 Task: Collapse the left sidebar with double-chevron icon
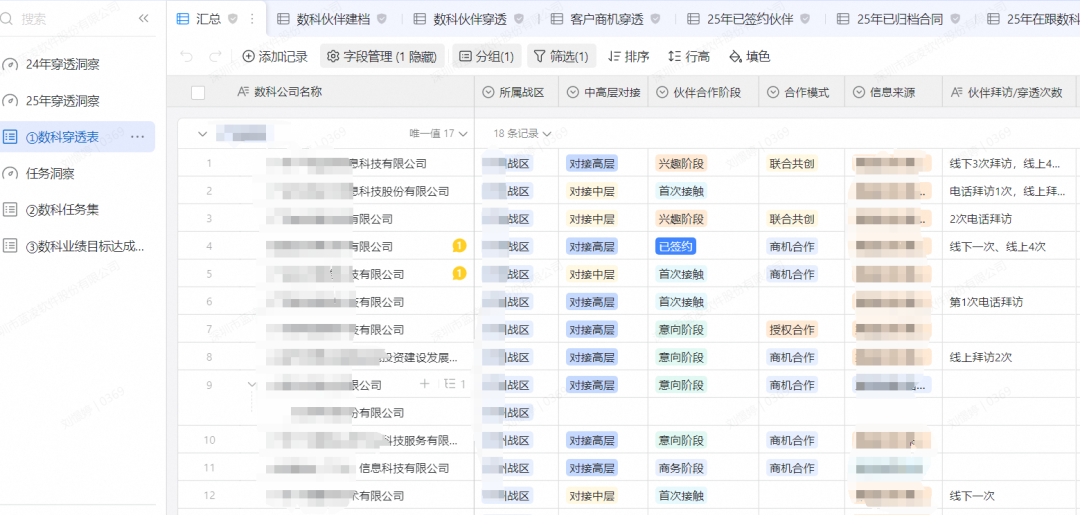coord(144,18)
